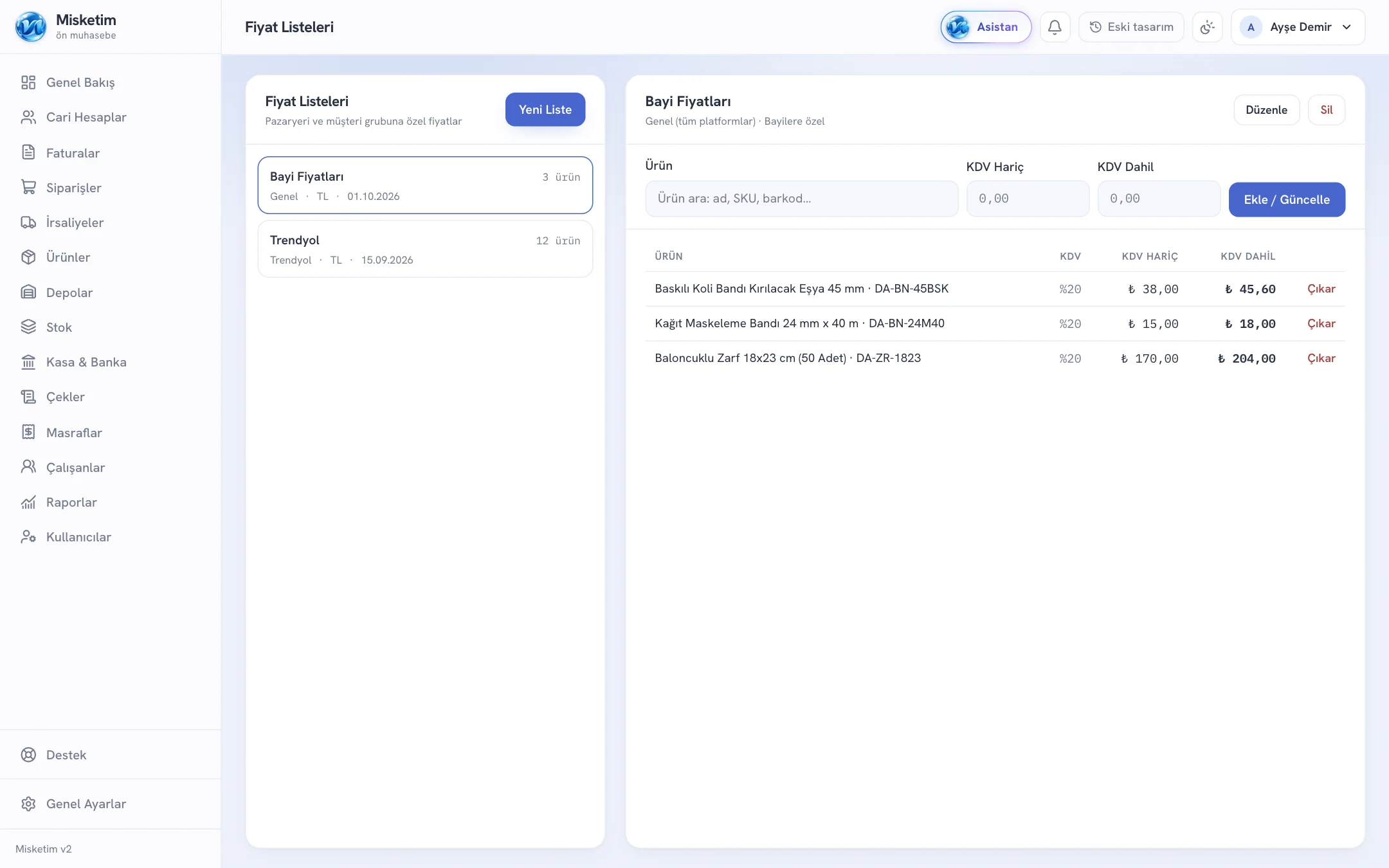Click the Misketim logo icon
This screenshot has width=1389, height=868.
tap(31, 27)
